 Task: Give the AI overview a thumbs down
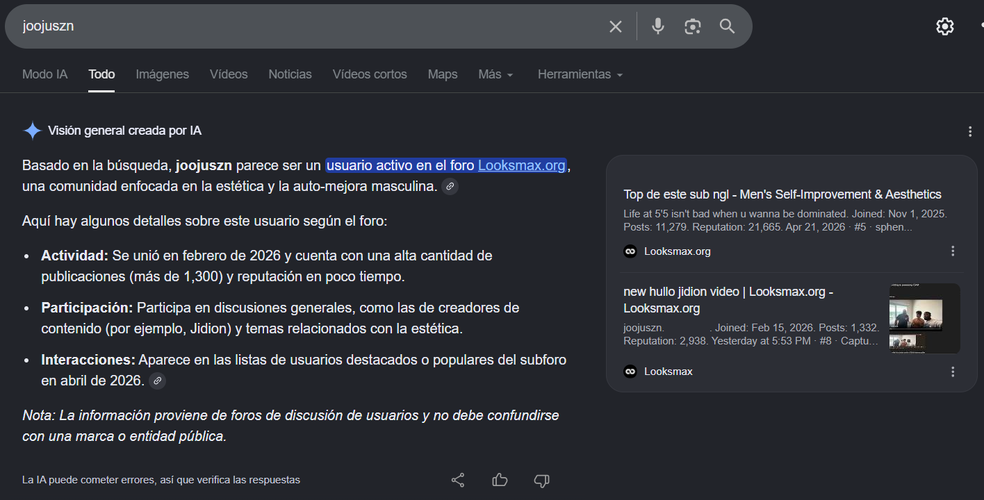coord(542,481)
